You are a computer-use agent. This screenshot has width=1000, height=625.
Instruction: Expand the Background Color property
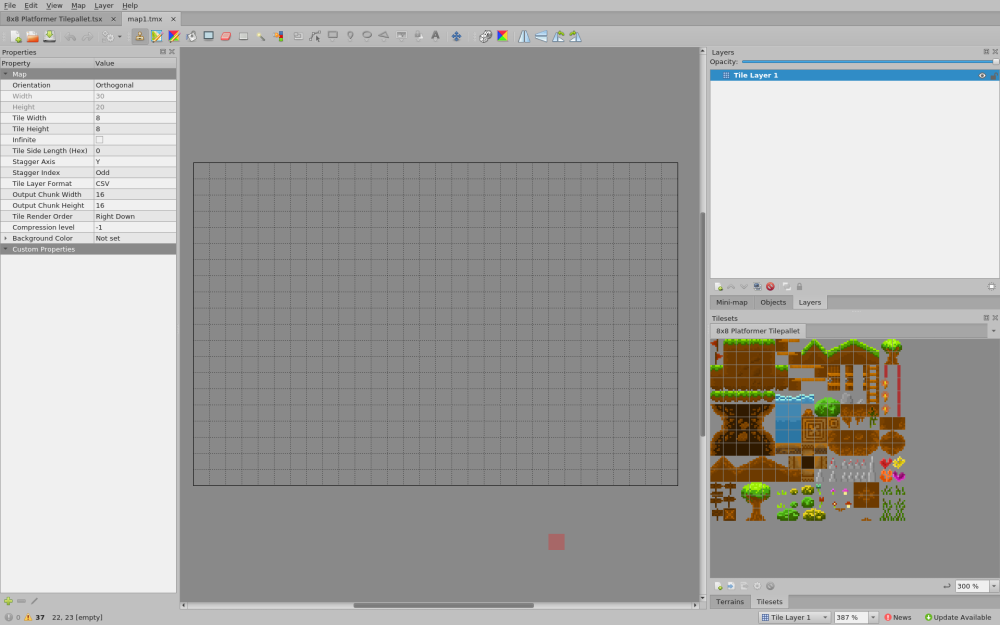[x=5, y=238]
